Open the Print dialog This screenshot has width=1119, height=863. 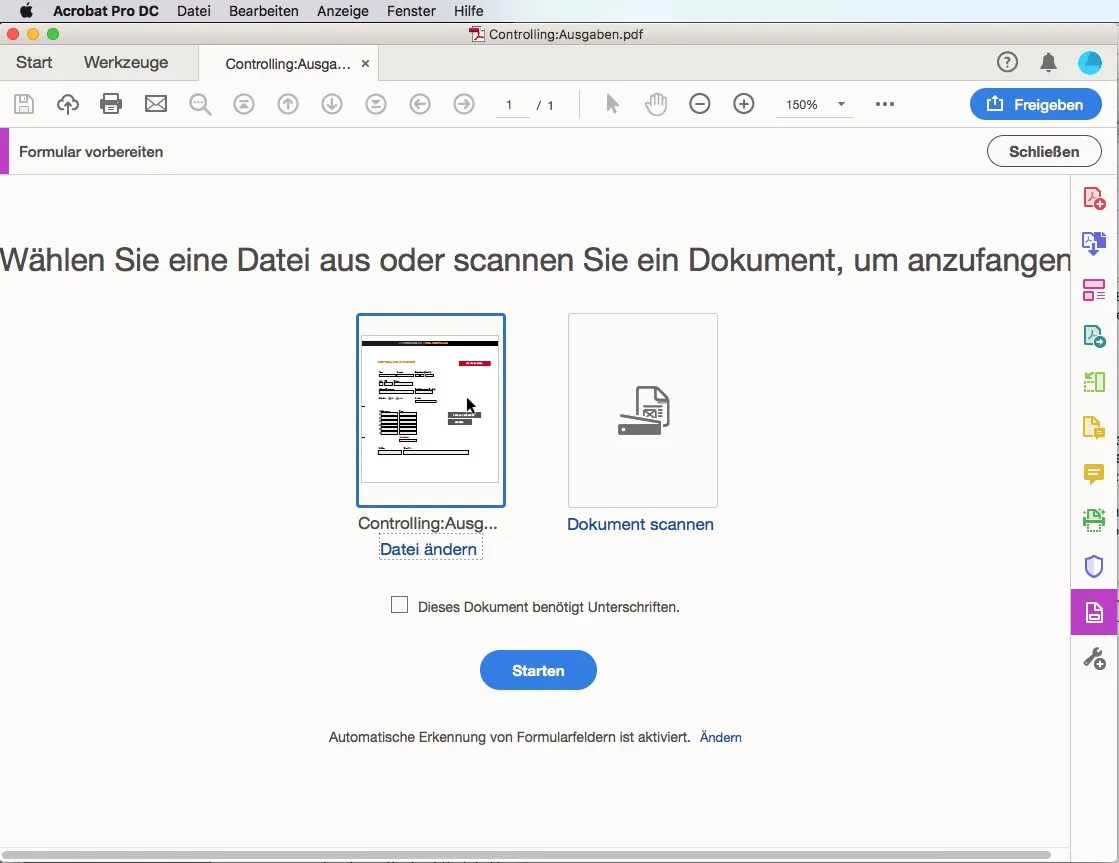tap(111, 104)
